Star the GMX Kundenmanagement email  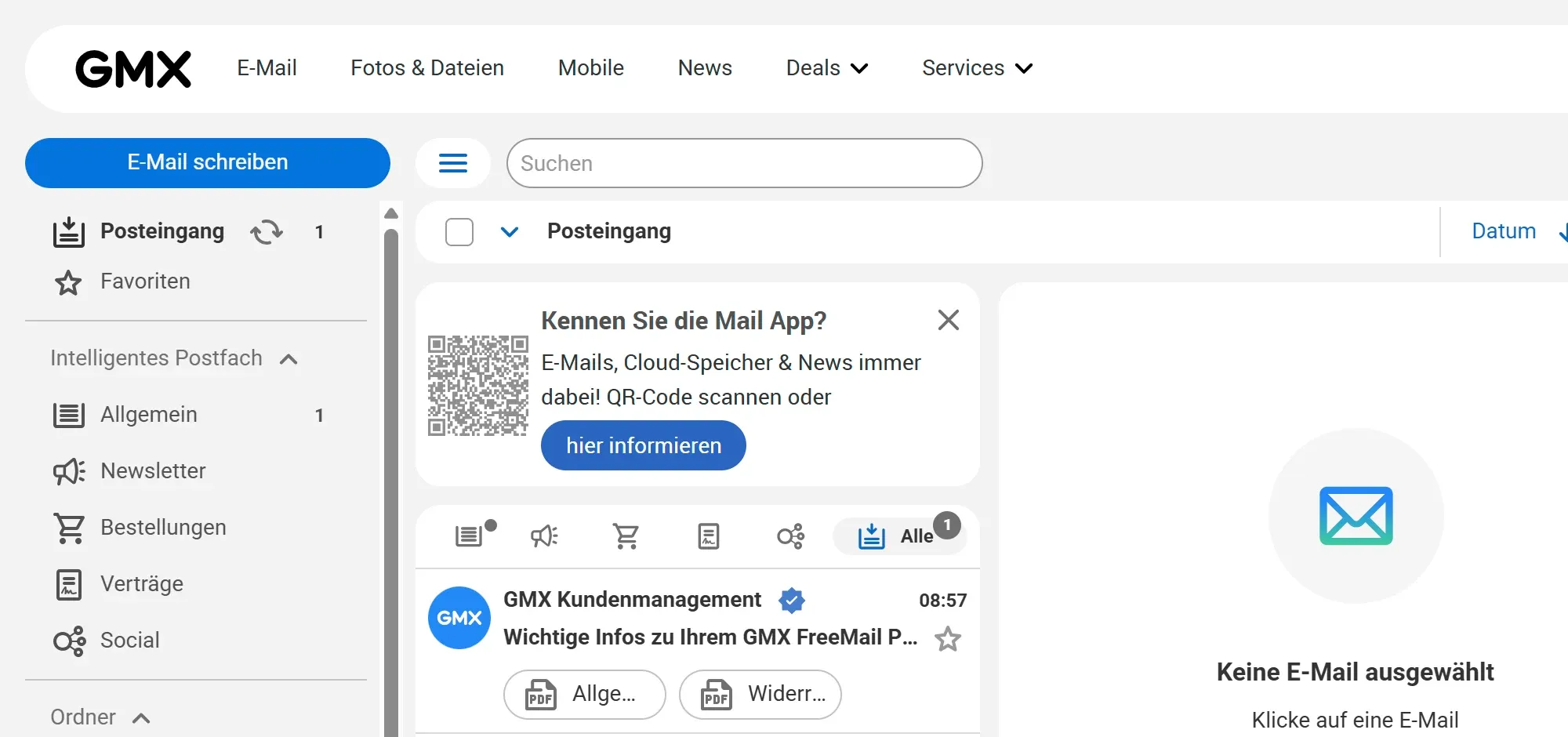pyautogui.click(x=948, y=639)
